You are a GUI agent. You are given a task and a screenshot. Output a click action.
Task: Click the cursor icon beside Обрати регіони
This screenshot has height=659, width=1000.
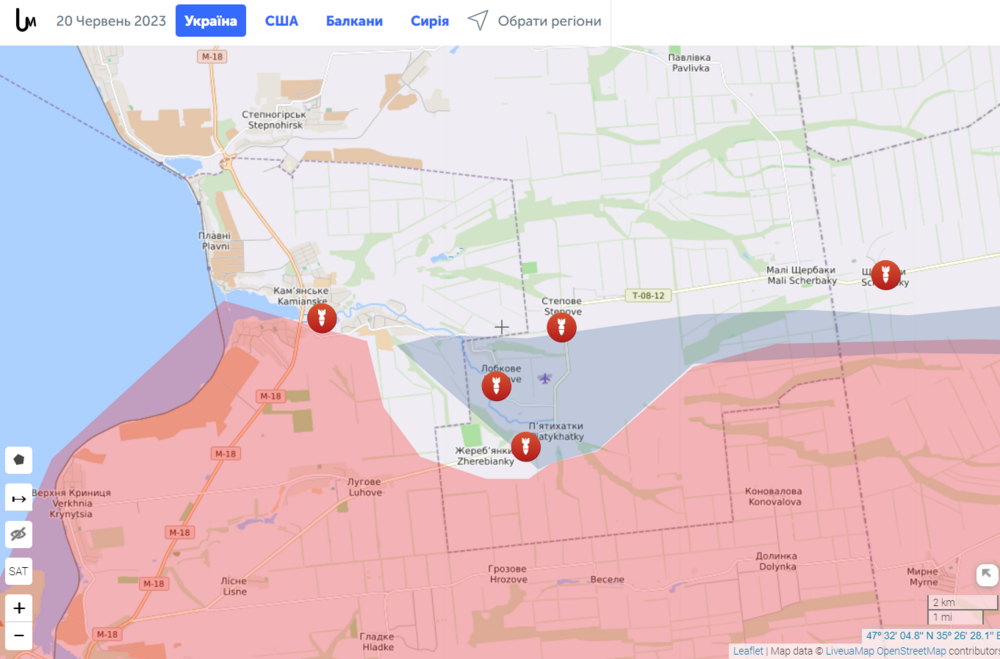click(478, 20)
